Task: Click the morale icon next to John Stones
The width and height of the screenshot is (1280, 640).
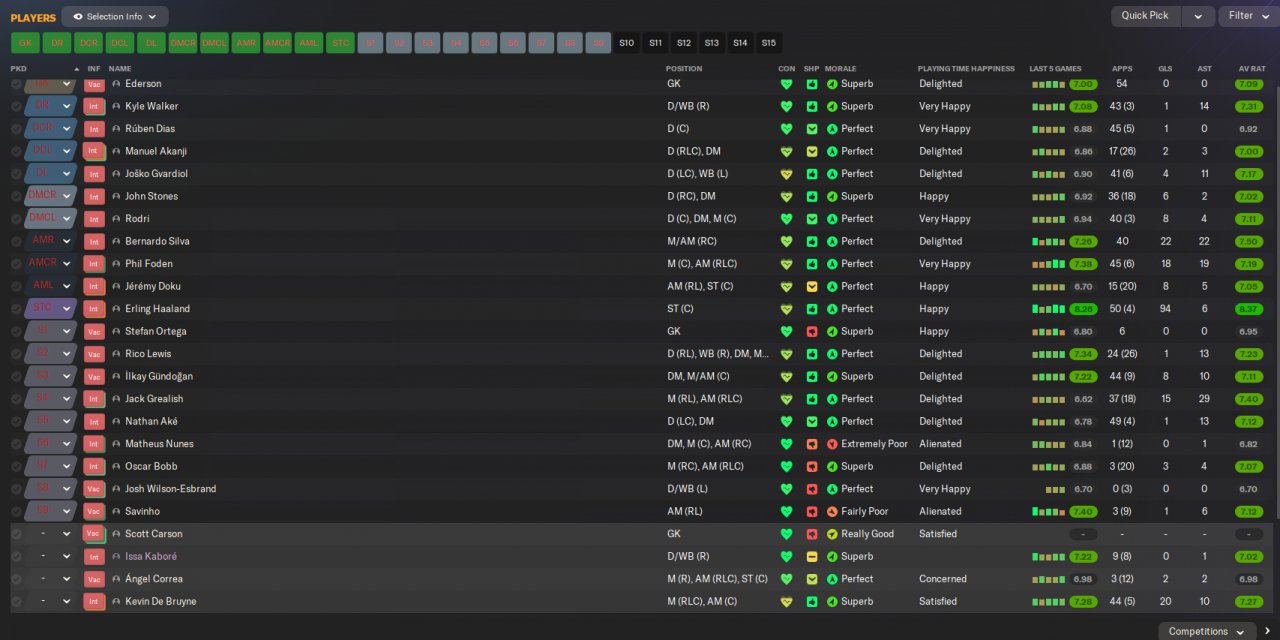Action: click(x=832, y=196)
